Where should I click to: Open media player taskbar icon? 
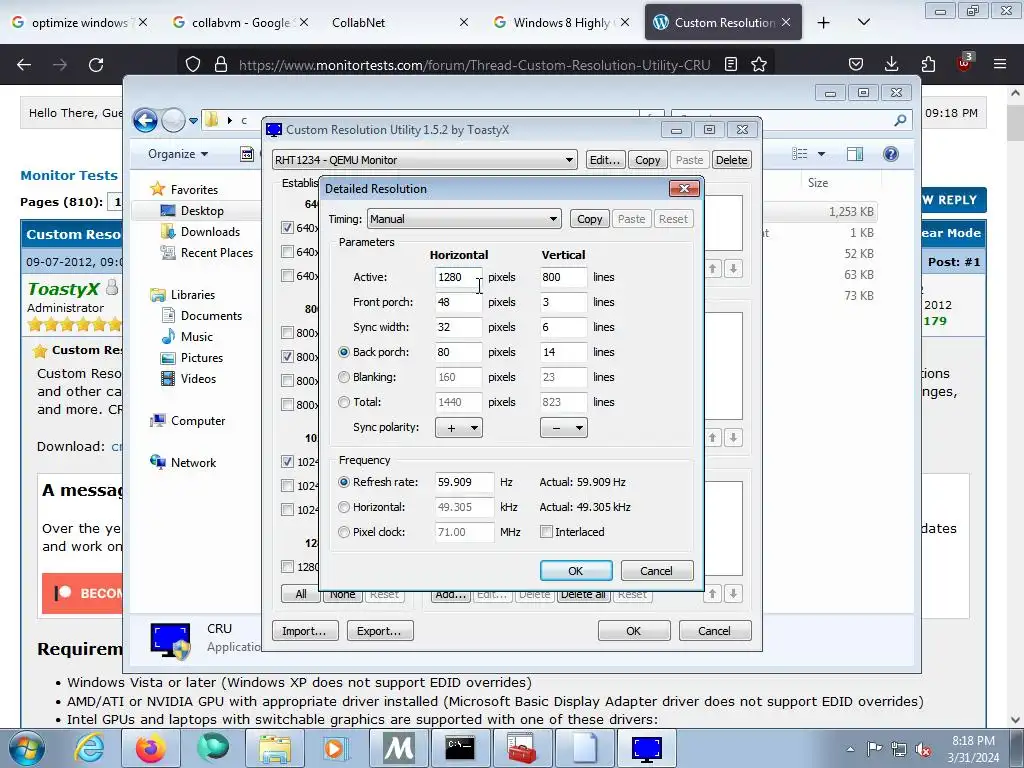336,748
